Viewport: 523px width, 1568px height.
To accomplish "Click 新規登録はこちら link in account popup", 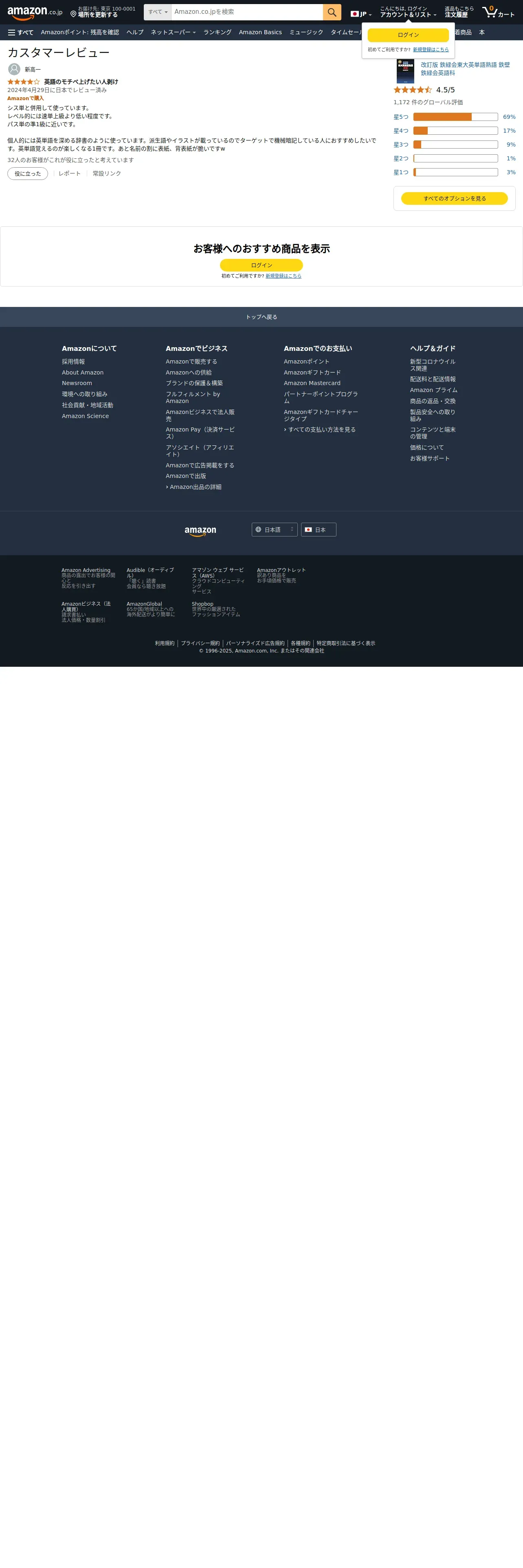I will click(x=431, y=50).
